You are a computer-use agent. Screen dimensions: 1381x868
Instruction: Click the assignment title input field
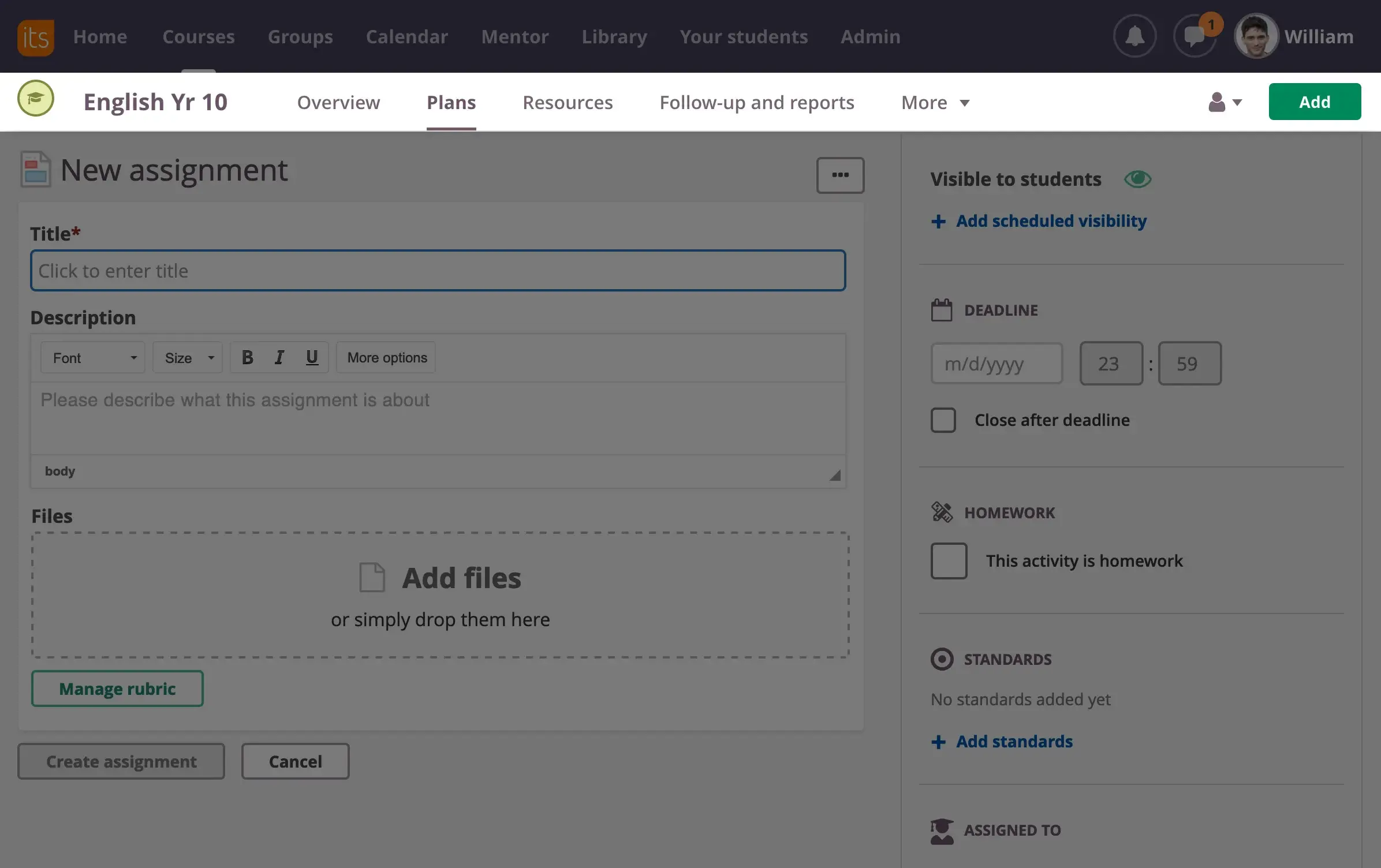click(x=438, y=271)
